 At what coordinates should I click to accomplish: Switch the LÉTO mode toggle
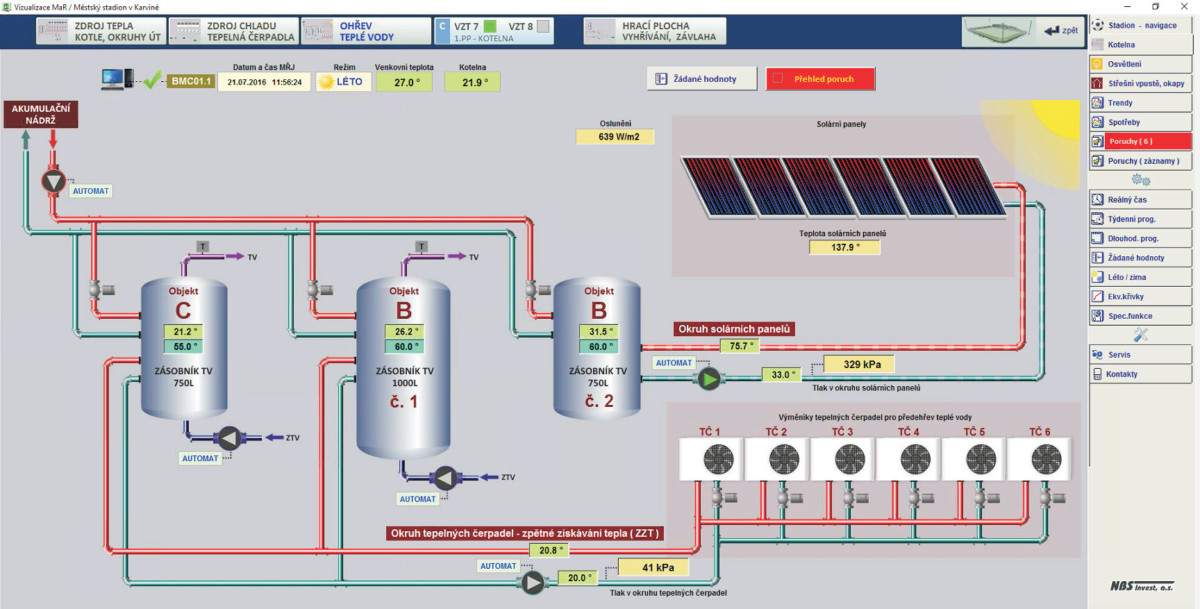(340, 82)
